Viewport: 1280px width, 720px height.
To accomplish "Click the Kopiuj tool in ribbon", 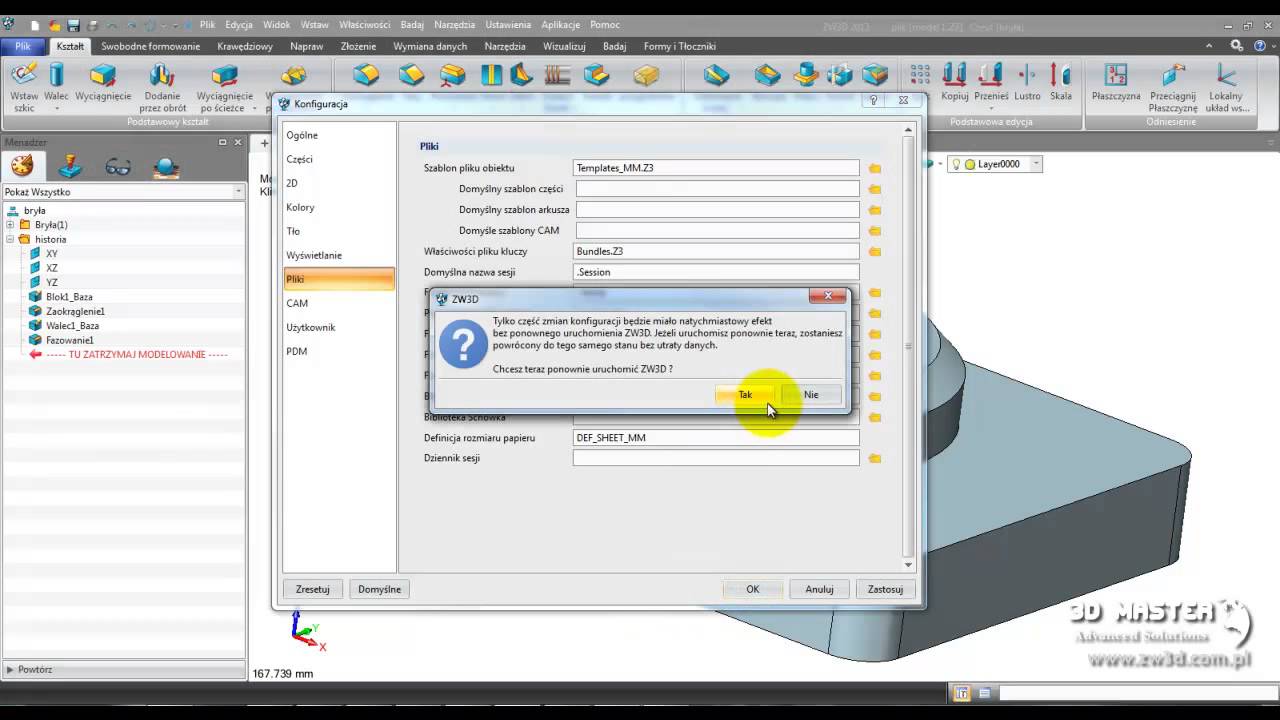I will tap(955, 82).
